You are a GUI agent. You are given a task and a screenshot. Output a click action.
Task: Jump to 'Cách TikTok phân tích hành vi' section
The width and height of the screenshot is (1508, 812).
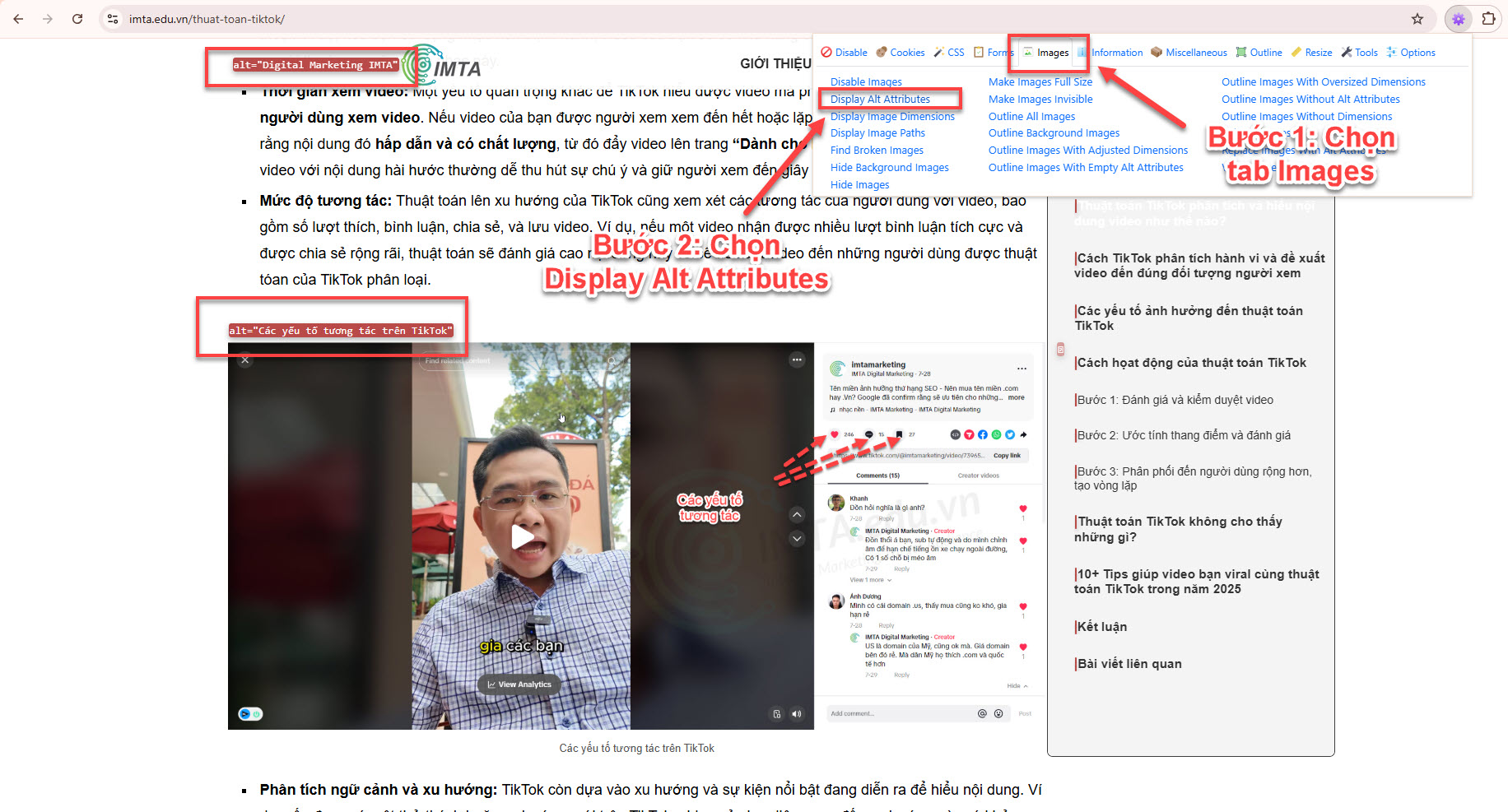click(1198, 266)
